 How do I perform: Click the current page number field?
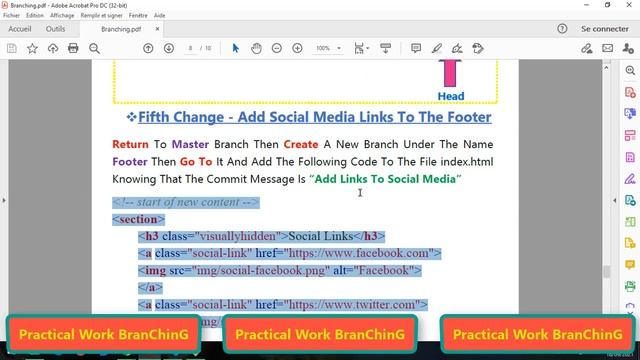190,48
